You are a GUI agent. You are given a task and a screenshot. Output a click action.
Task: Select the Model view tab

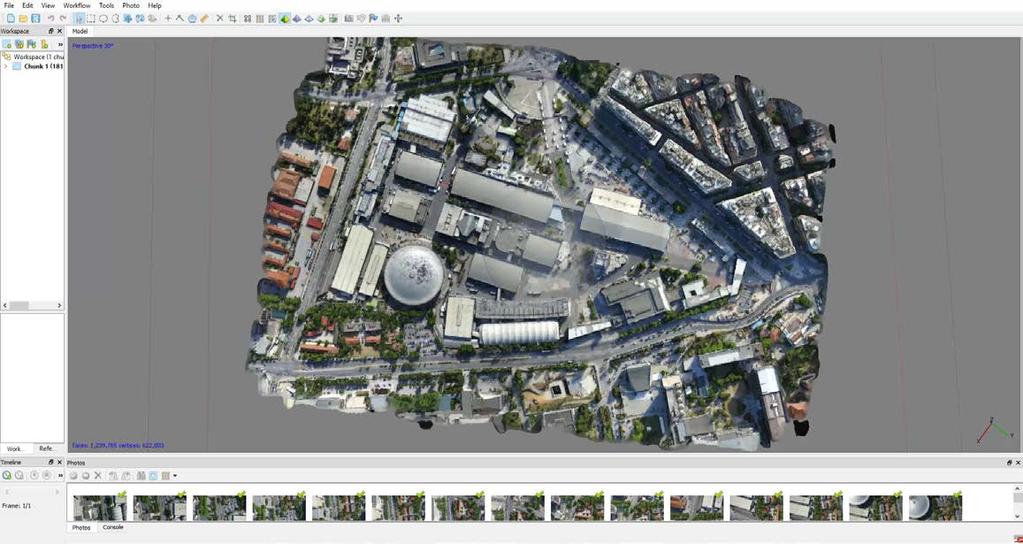point(80,31)
